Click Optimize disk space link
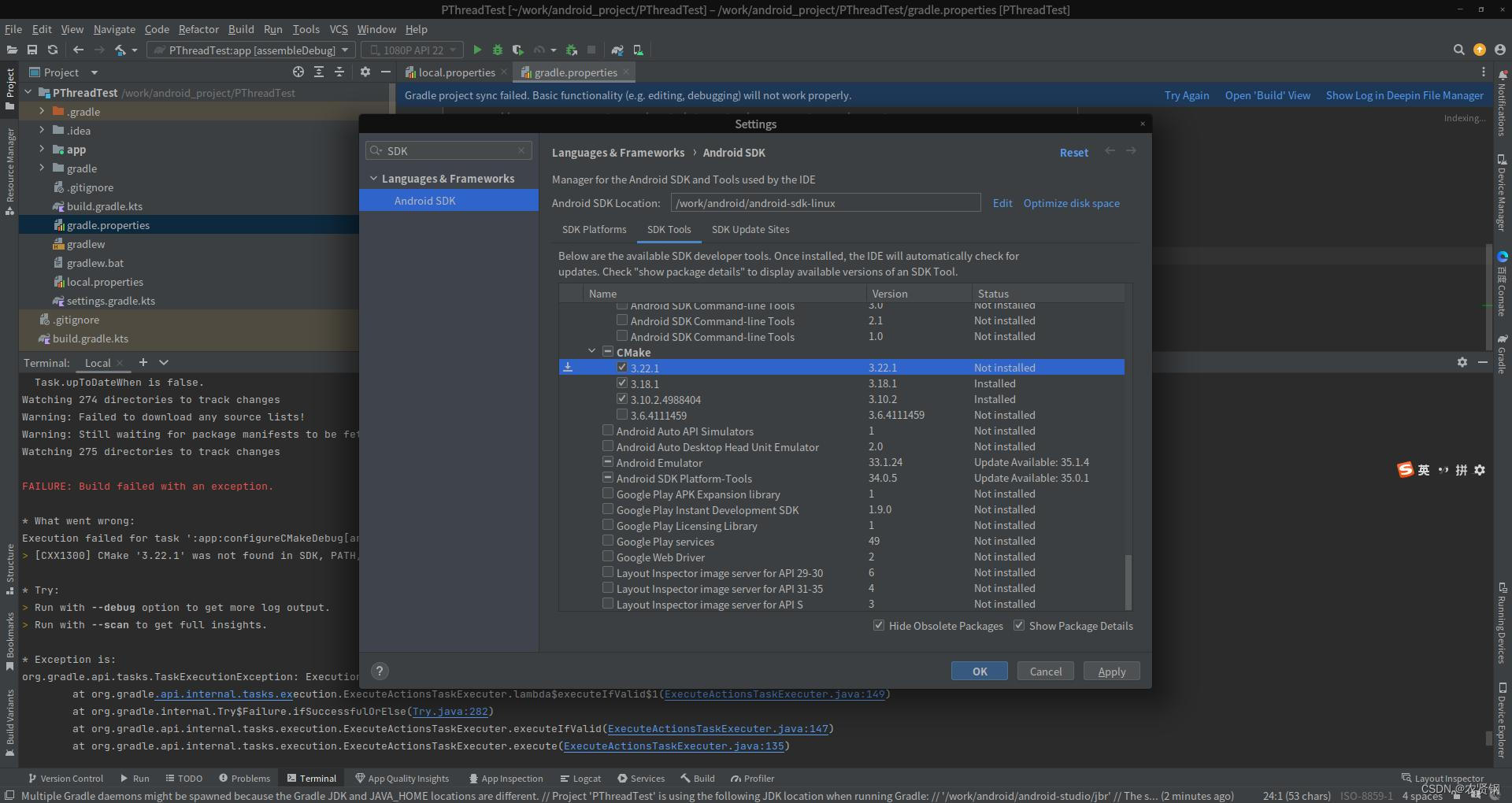Viewport: 1512px width, 803px height. [x=1071, y=203]
